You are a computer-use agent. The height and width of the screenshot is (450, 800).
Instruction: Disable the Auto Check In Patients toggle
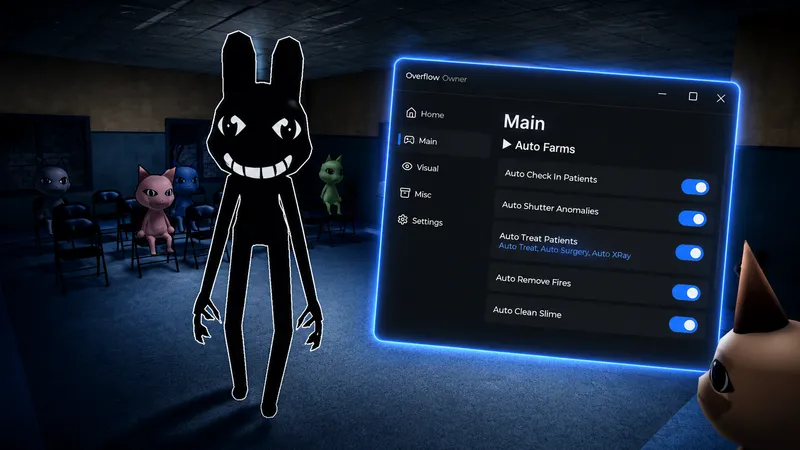[x=695, y=187]
